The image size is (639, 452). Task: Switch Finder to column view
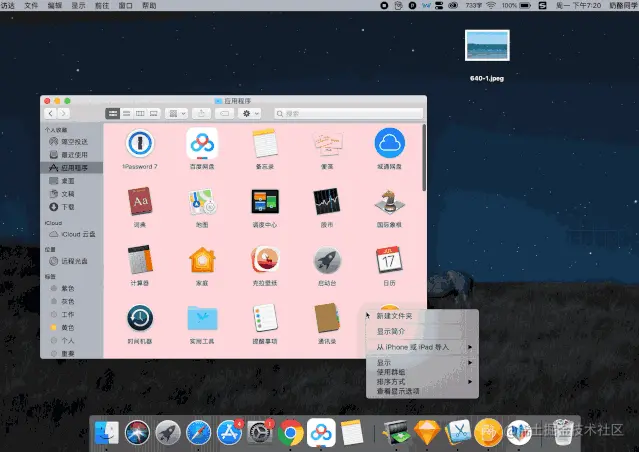[x=140, y=113]
